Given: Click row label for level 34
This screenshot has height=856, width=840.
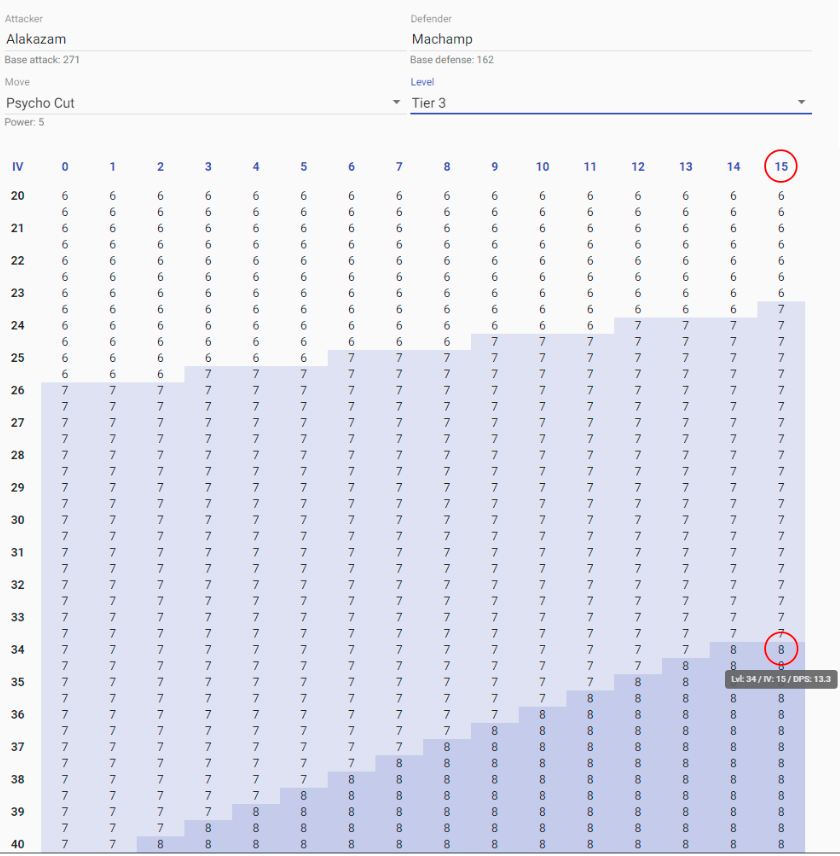Looking at the screenshot, I should (x=17, y=650).
